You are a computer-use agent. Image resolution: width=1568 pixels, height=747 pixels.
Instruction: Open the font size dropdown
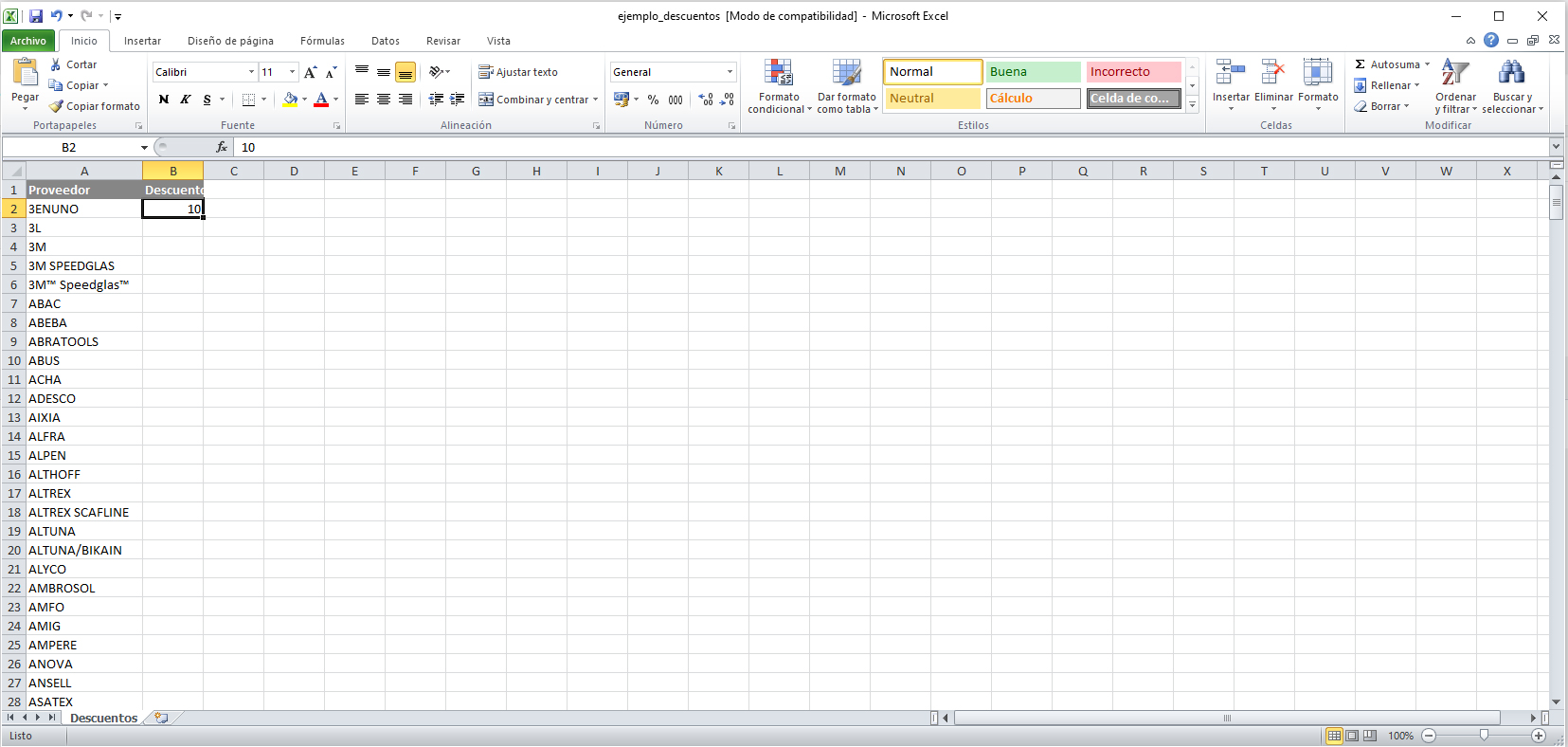pos(292,72)
